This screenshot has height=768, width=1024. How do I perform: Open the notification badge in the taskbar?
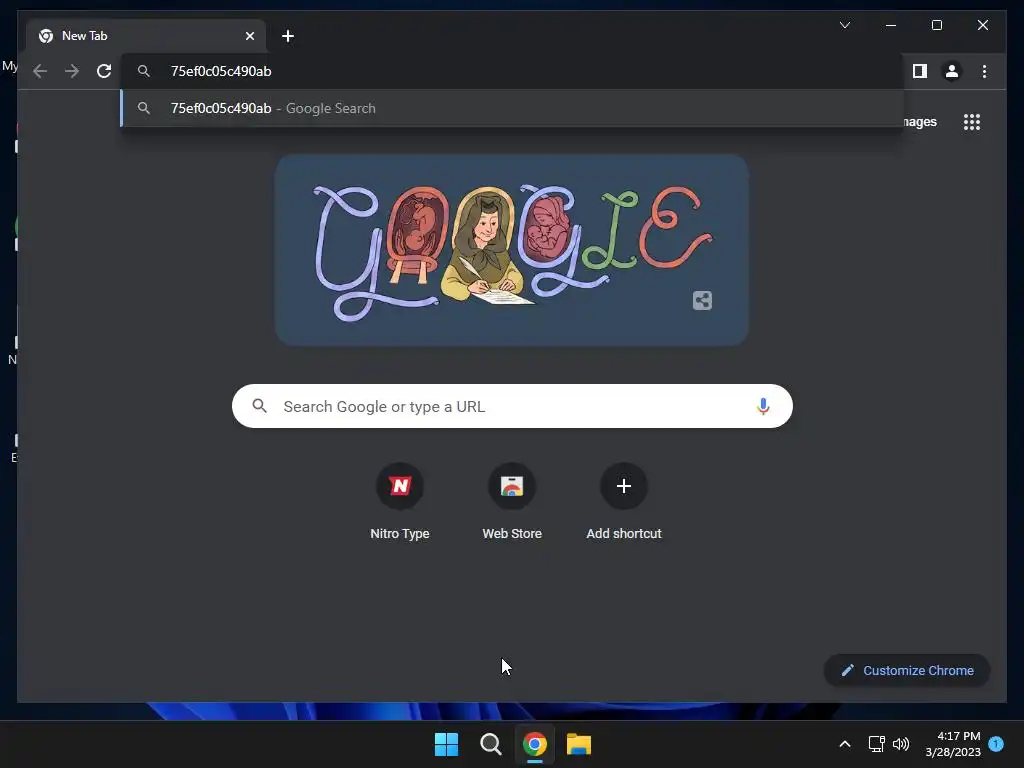click(x=996, y=744)
